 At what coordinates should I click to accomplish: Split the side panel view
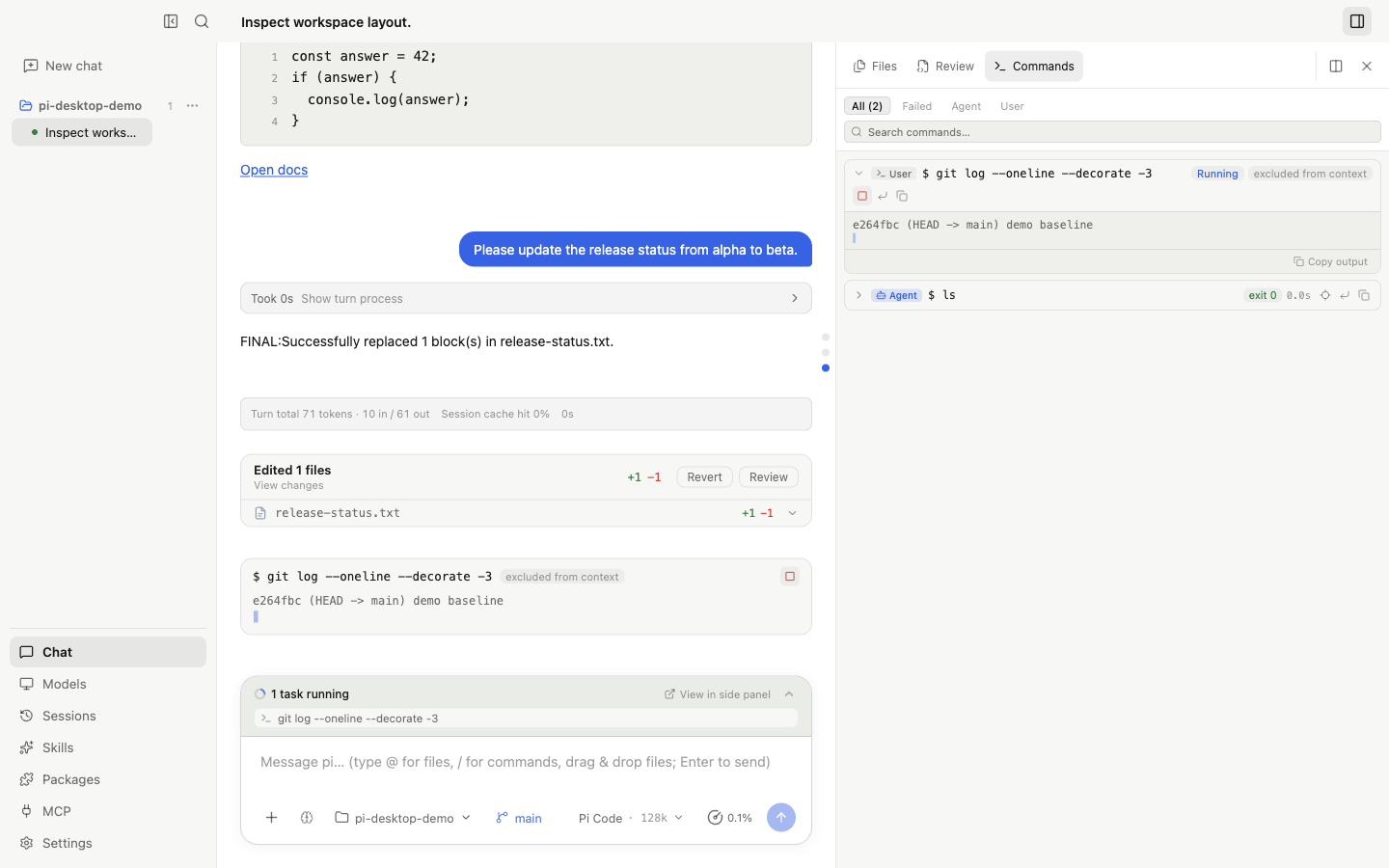[1336, 67]
